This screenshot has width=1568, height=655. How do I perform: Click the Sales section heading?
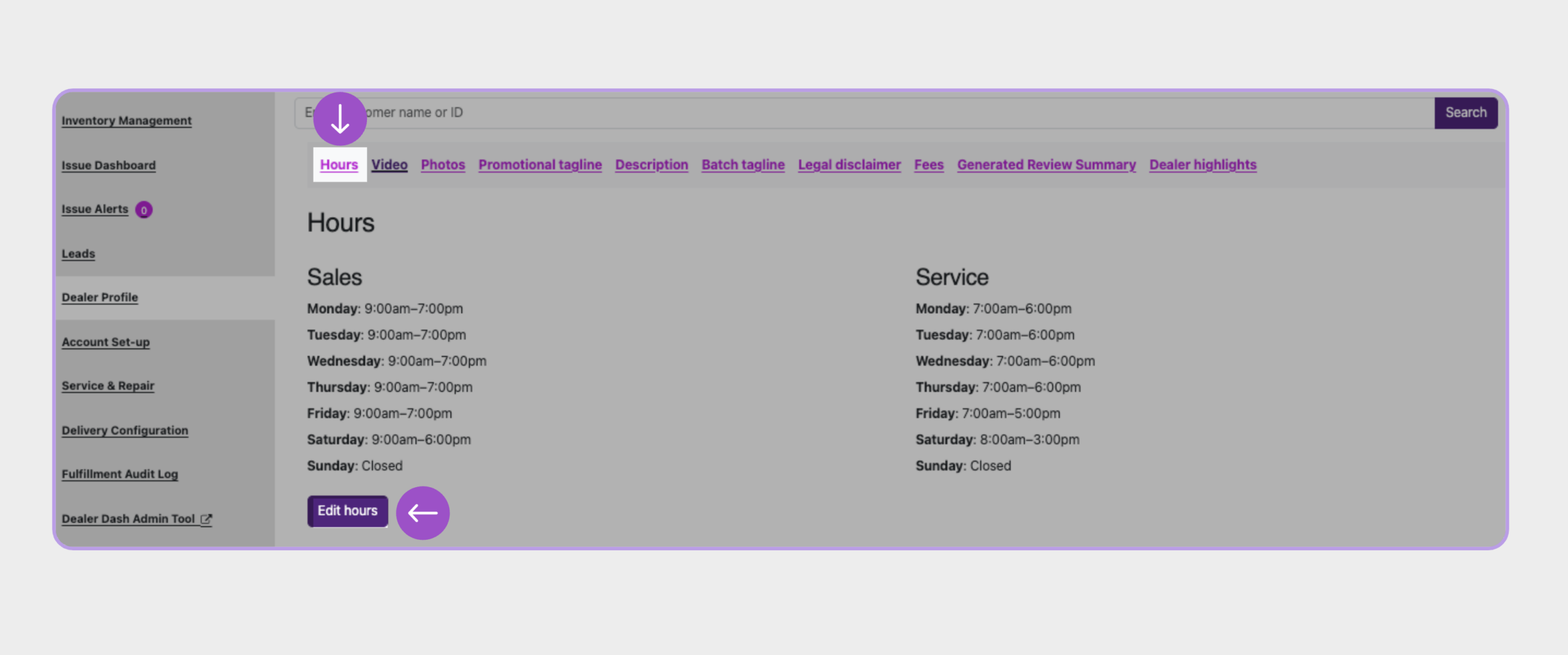coord(334,277)
